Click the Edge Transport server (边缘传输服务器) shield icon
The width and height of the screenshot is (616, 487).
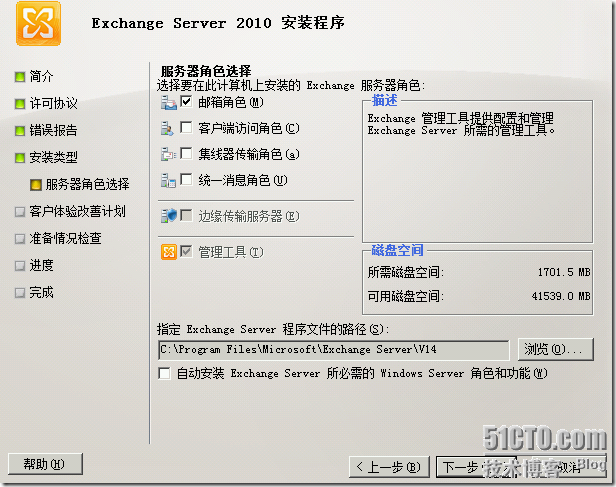(169, 216)
